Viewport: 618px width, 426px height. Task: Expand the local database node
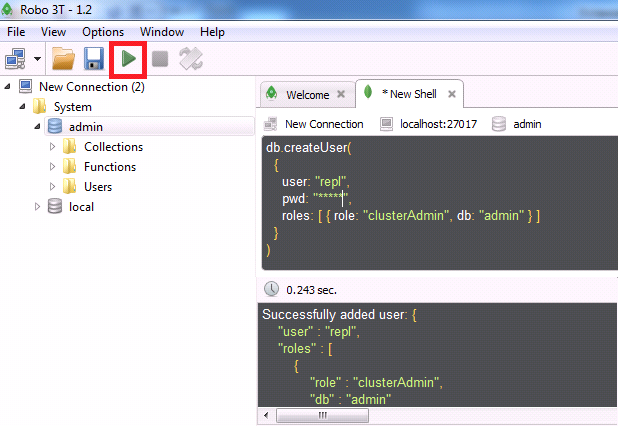(38, 207)
